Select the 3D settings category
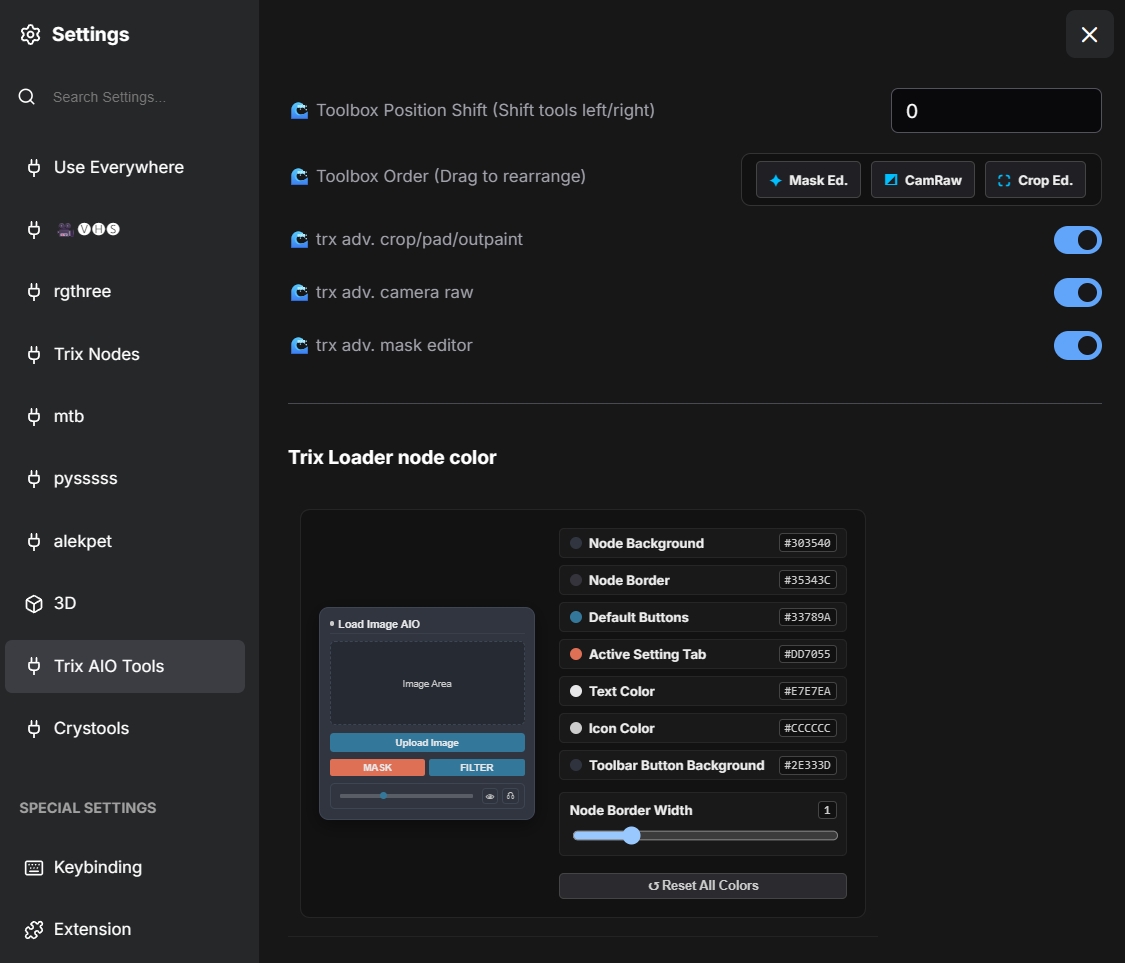 pos(125,603)
